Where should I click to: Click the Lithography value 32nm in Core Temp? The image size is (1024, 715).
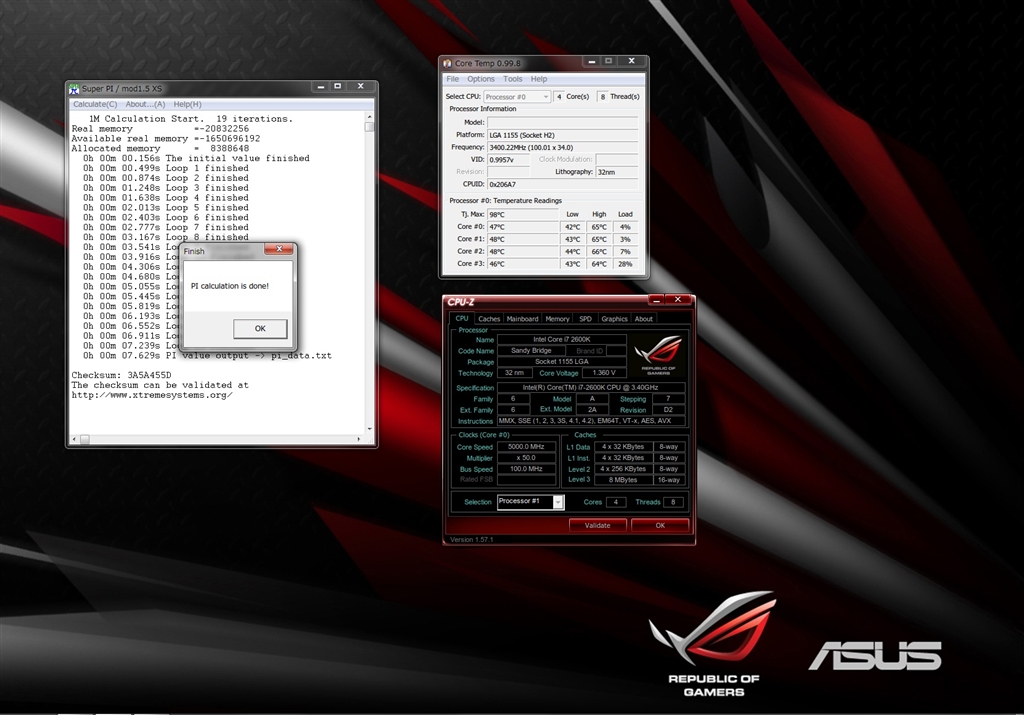pos(616,172)
